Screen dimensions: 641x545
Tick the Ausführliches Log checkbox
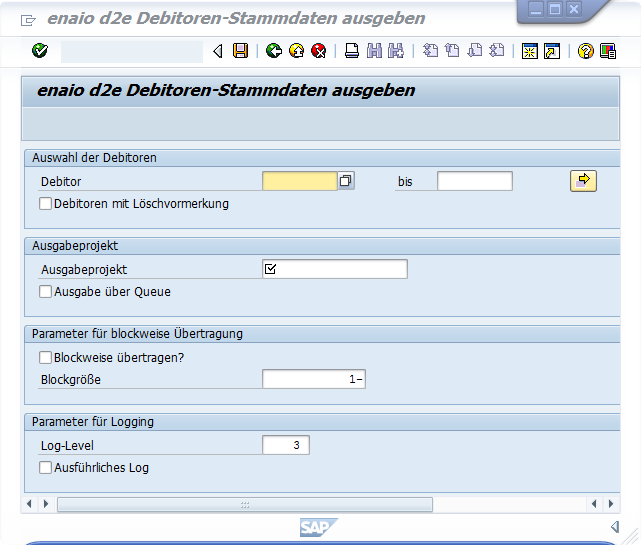[x=45, y=467]
